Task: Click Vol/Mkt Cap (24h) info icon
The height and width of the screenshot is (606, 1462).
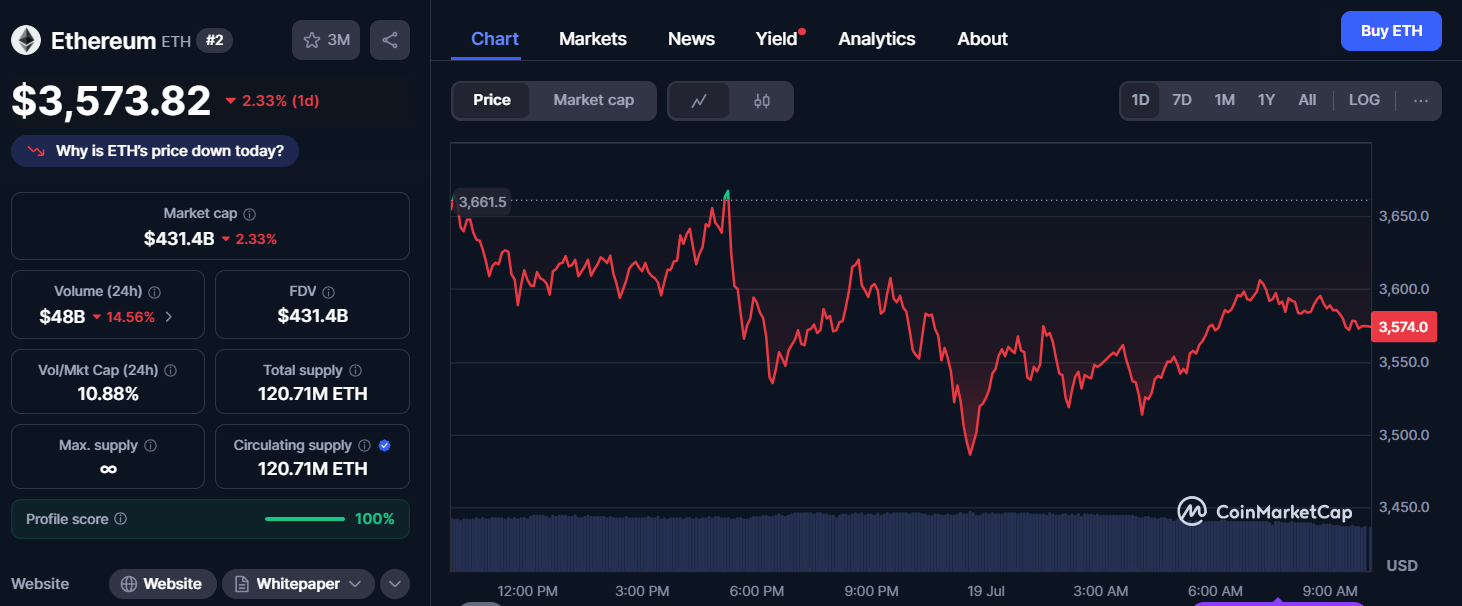Action: [x=170, y=371]
